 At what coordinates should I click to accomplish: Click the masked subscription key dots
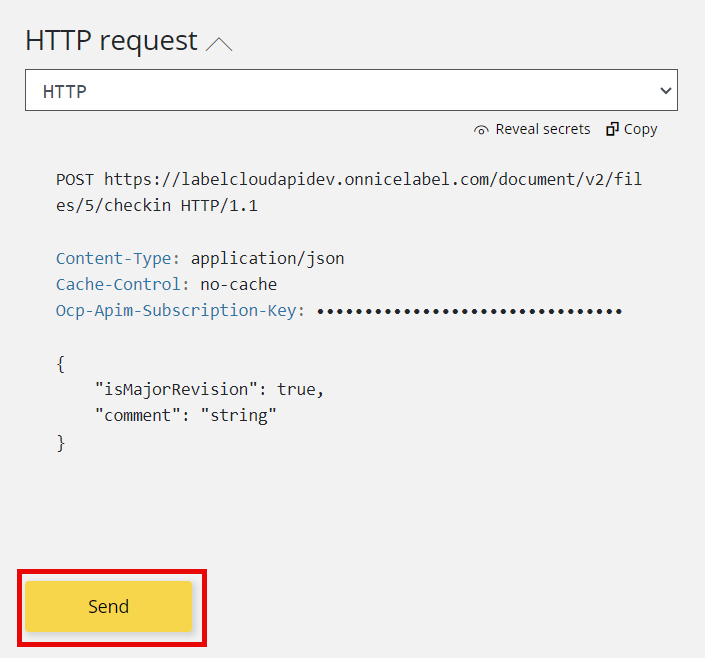[x=469, y=311]
